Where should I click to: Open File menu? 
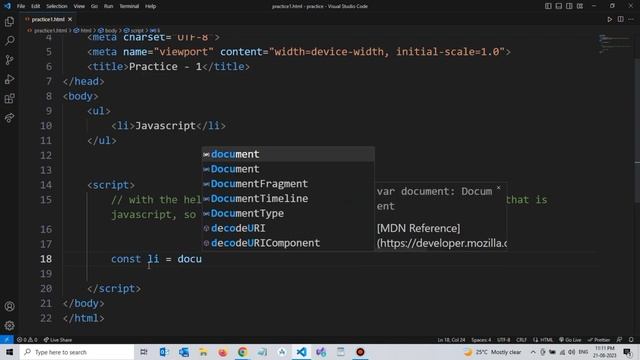tap(21, 6)
